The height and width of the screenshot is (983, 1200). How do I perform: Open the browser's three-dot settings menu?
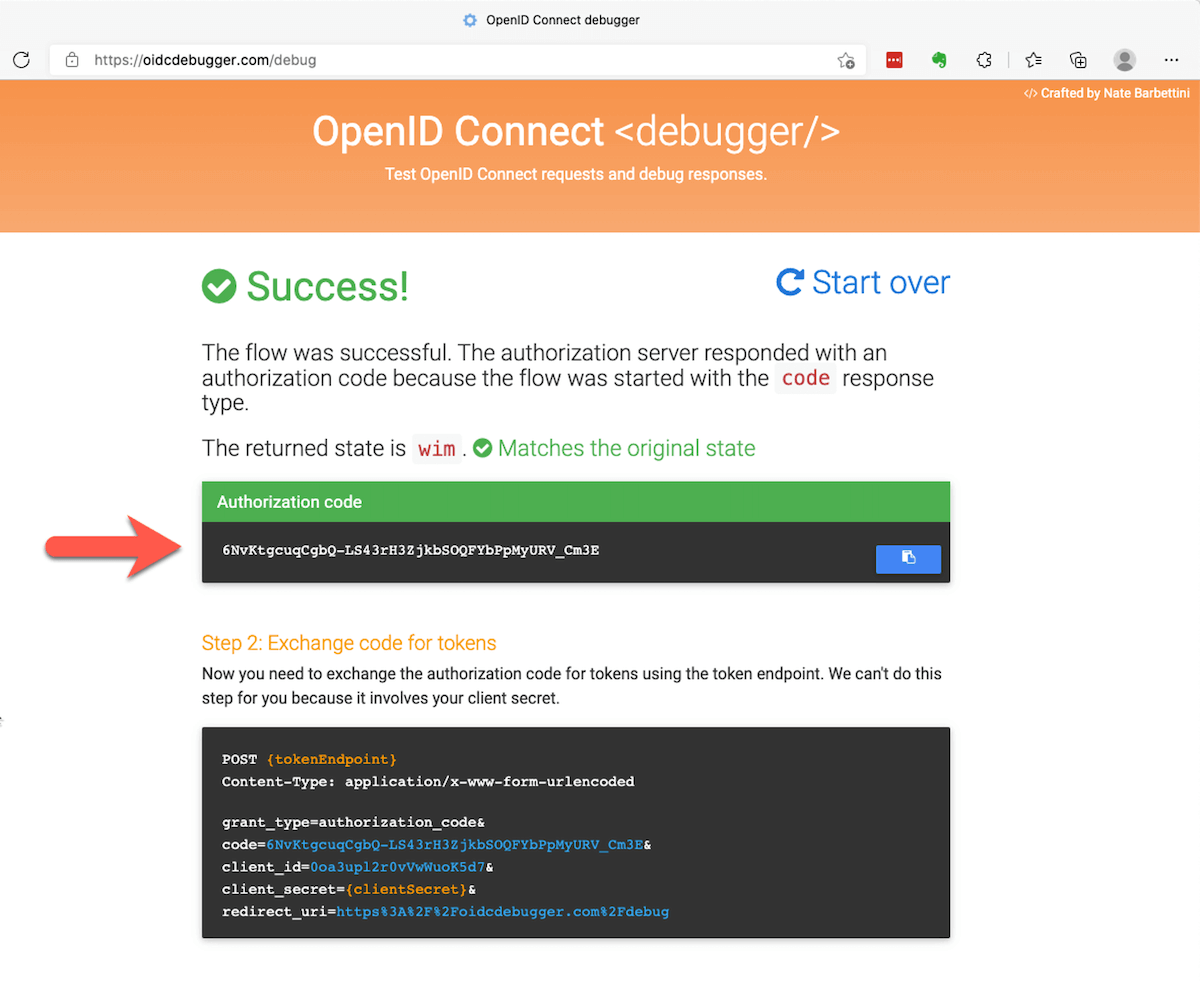[1172, 60]
